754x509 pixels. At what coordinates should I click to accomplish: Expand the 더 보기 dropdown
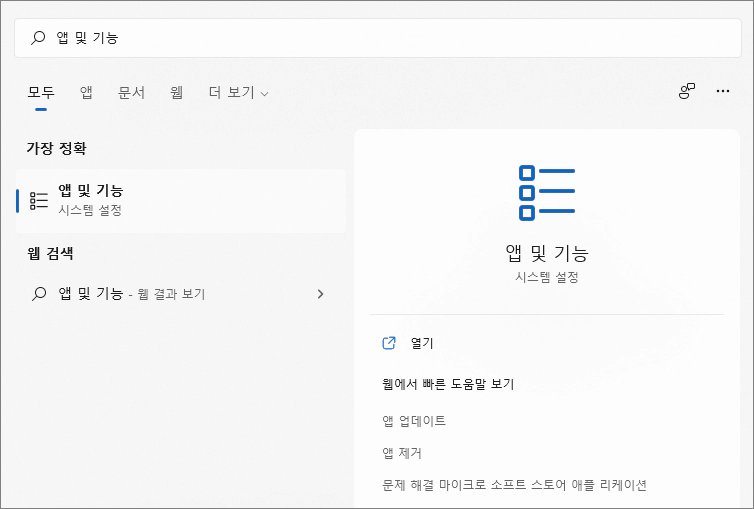(238, 92)
